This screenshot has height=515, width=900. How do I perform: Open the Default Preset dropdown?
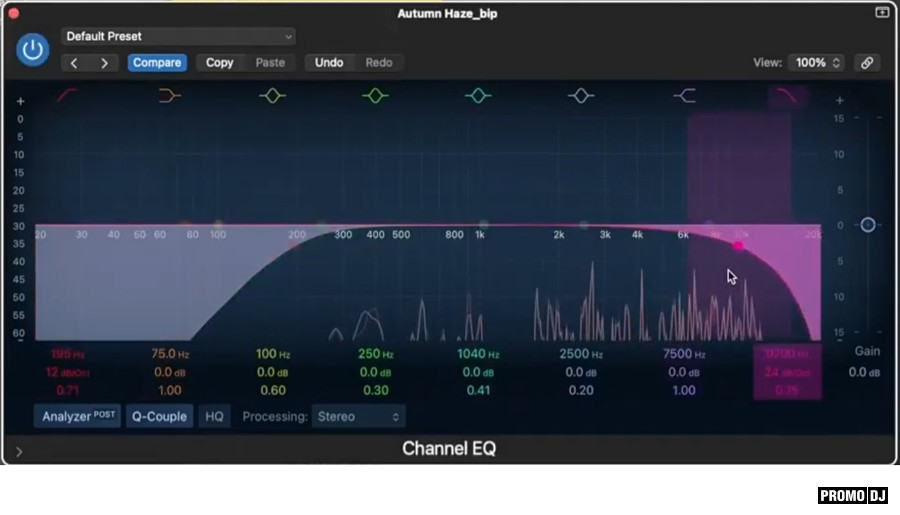coord(178,36)
